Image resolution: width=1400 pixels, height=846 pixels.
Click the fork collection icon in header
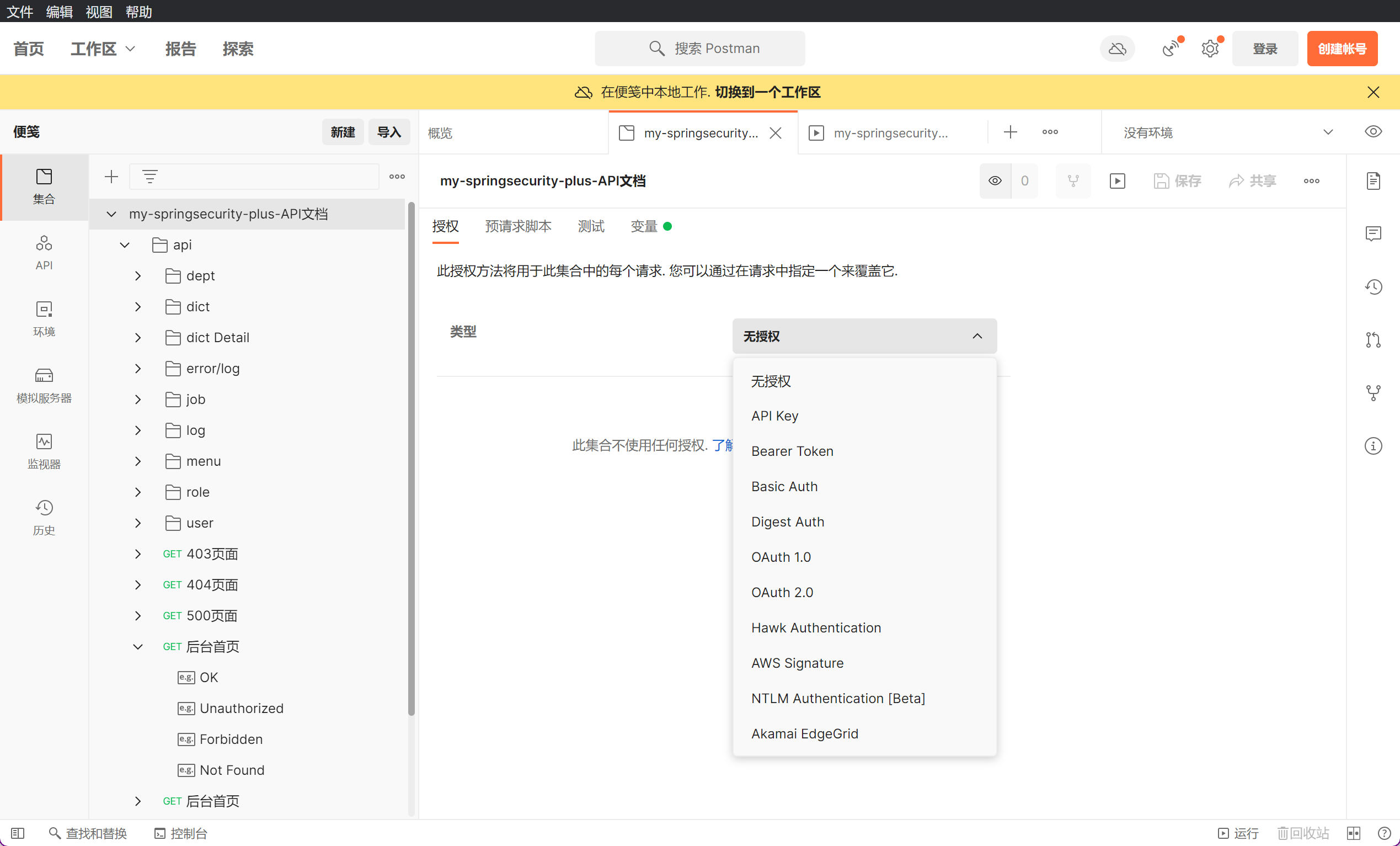[1073, 181]
